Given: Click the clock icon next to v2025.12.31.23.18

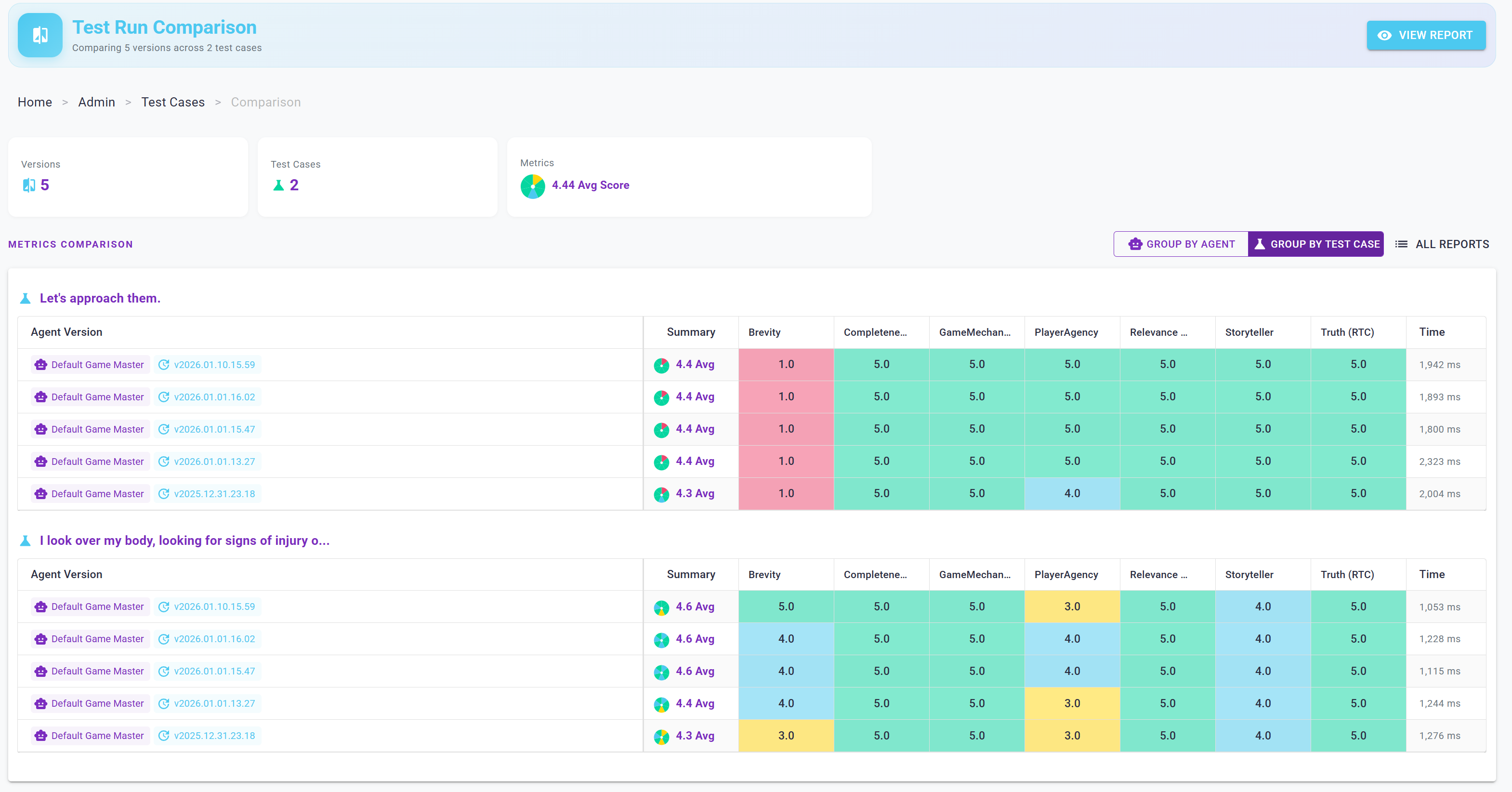Looking at the screenshot, I should [x=164, y=494].
